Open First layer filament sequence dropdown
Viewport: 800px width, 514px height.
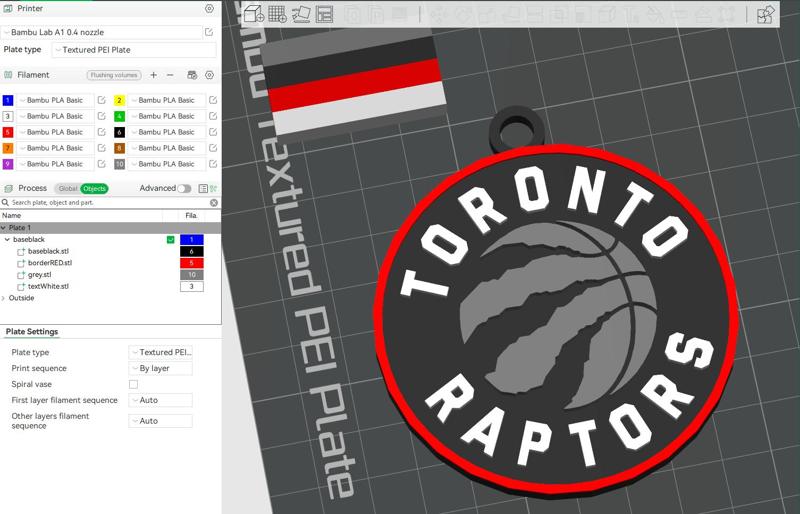160,400
